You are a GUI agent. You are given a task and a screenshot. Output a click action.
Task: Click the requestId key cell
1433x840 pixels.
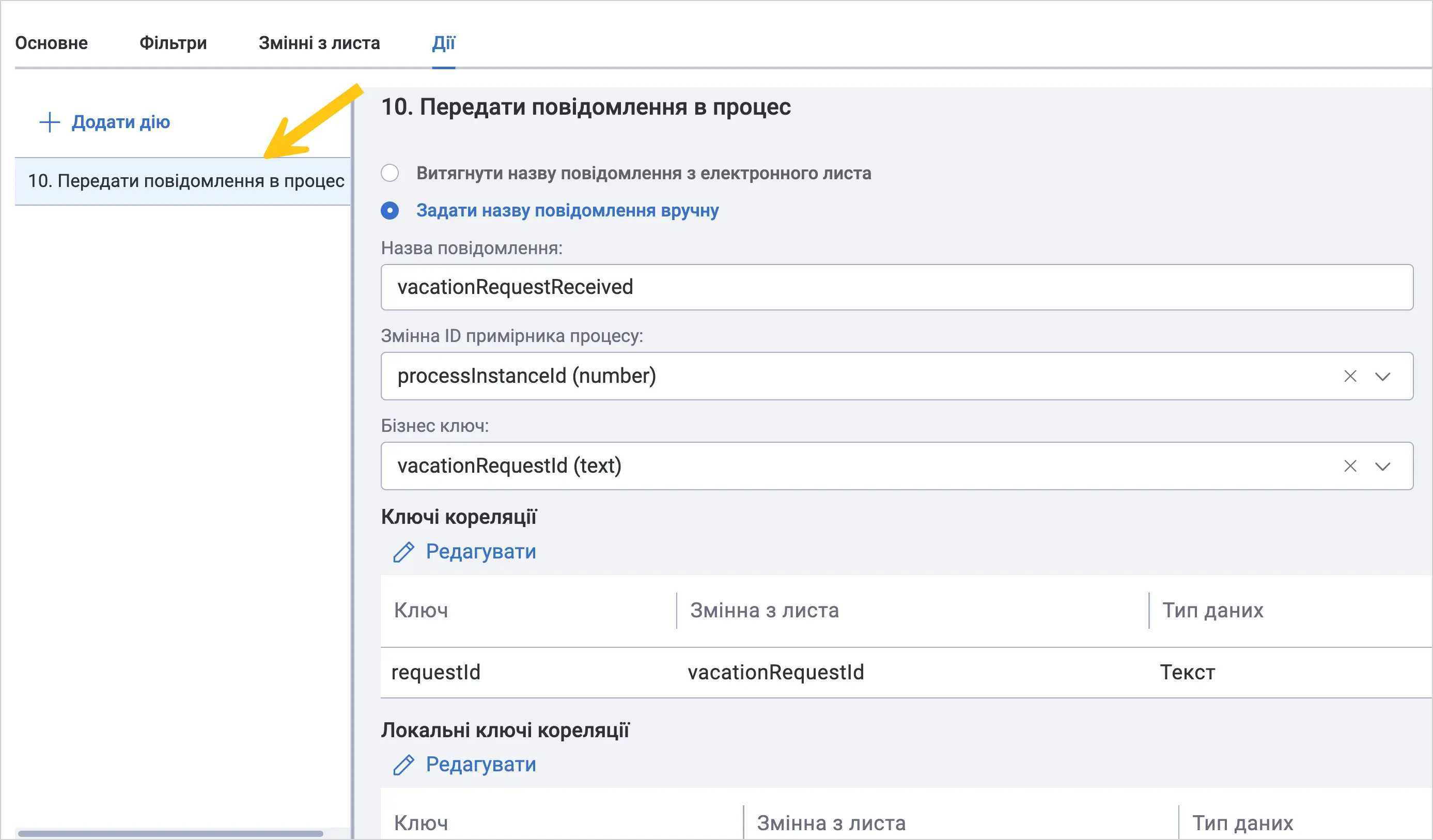click(x=435, y=672)
